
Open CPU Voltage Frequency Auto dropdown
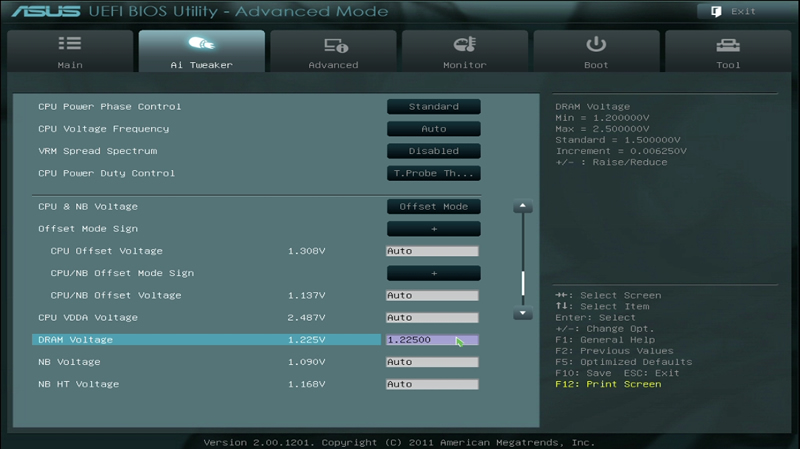[x=434, y=129]
